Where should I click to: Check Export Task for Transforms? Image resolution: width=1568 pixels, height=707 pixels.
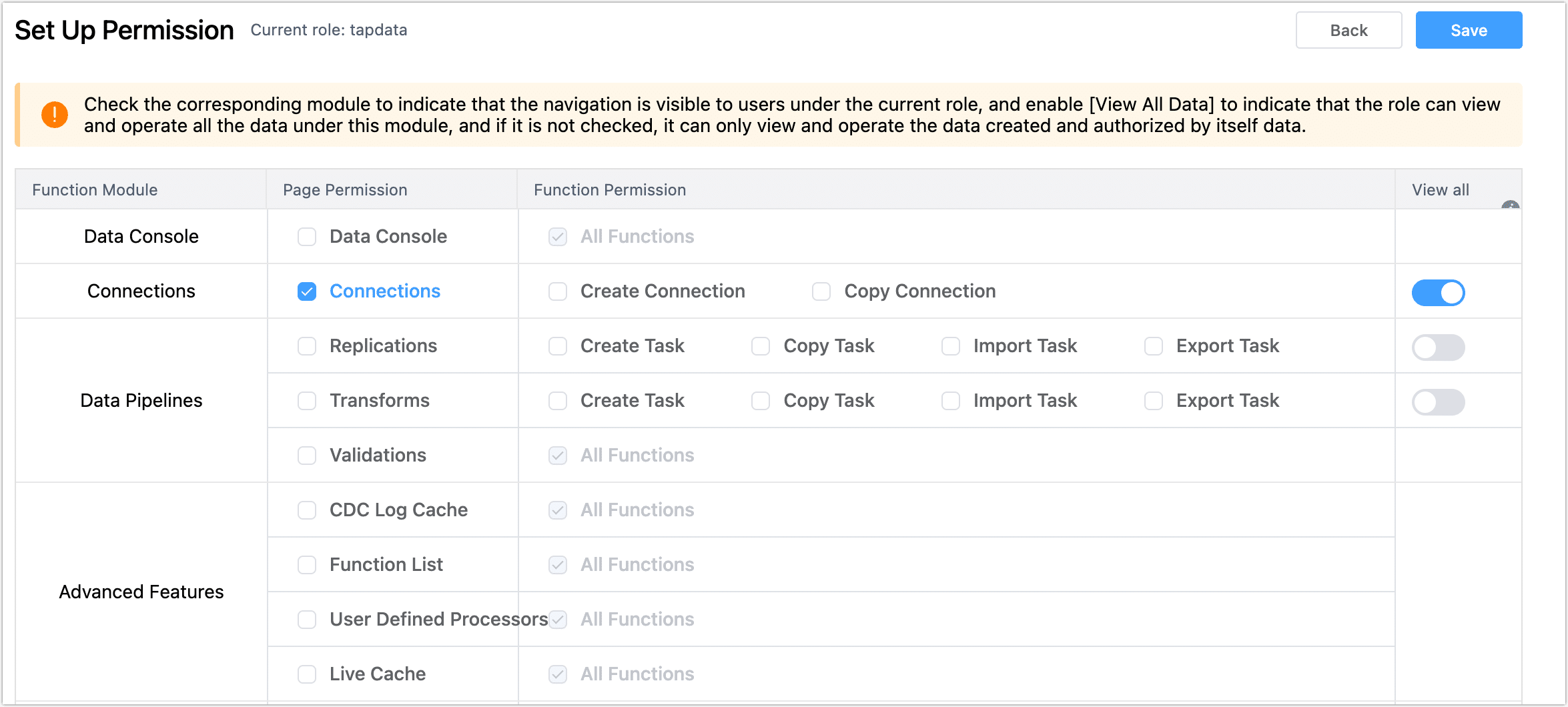1153,401
